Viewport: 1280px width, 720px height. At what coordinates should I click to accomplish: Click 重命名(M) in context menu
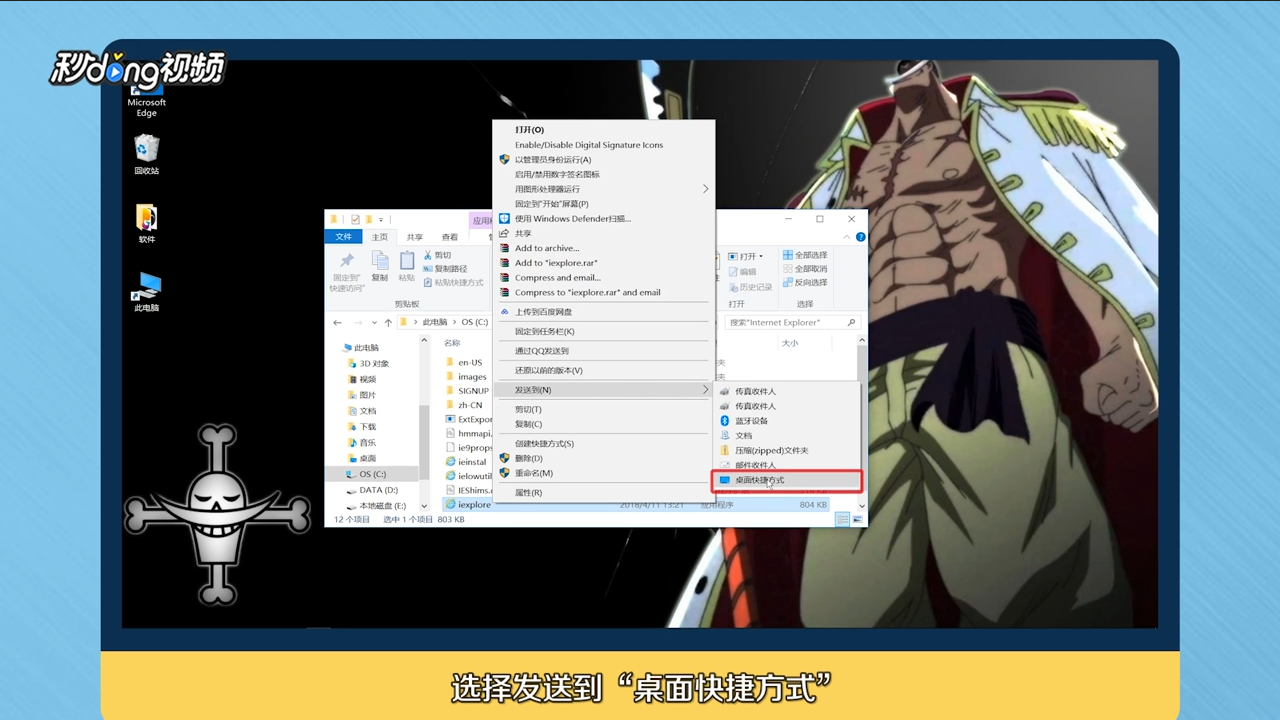coord(603,473)
